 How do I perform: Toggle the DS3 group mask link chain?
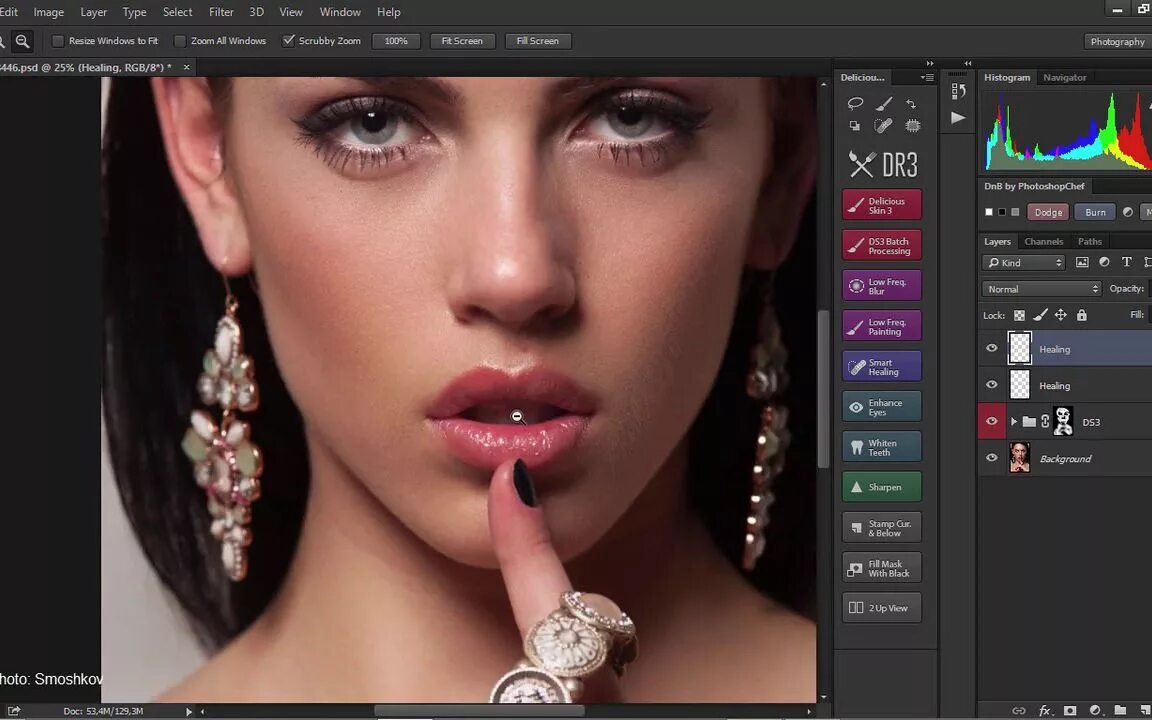pos(1045,422)
